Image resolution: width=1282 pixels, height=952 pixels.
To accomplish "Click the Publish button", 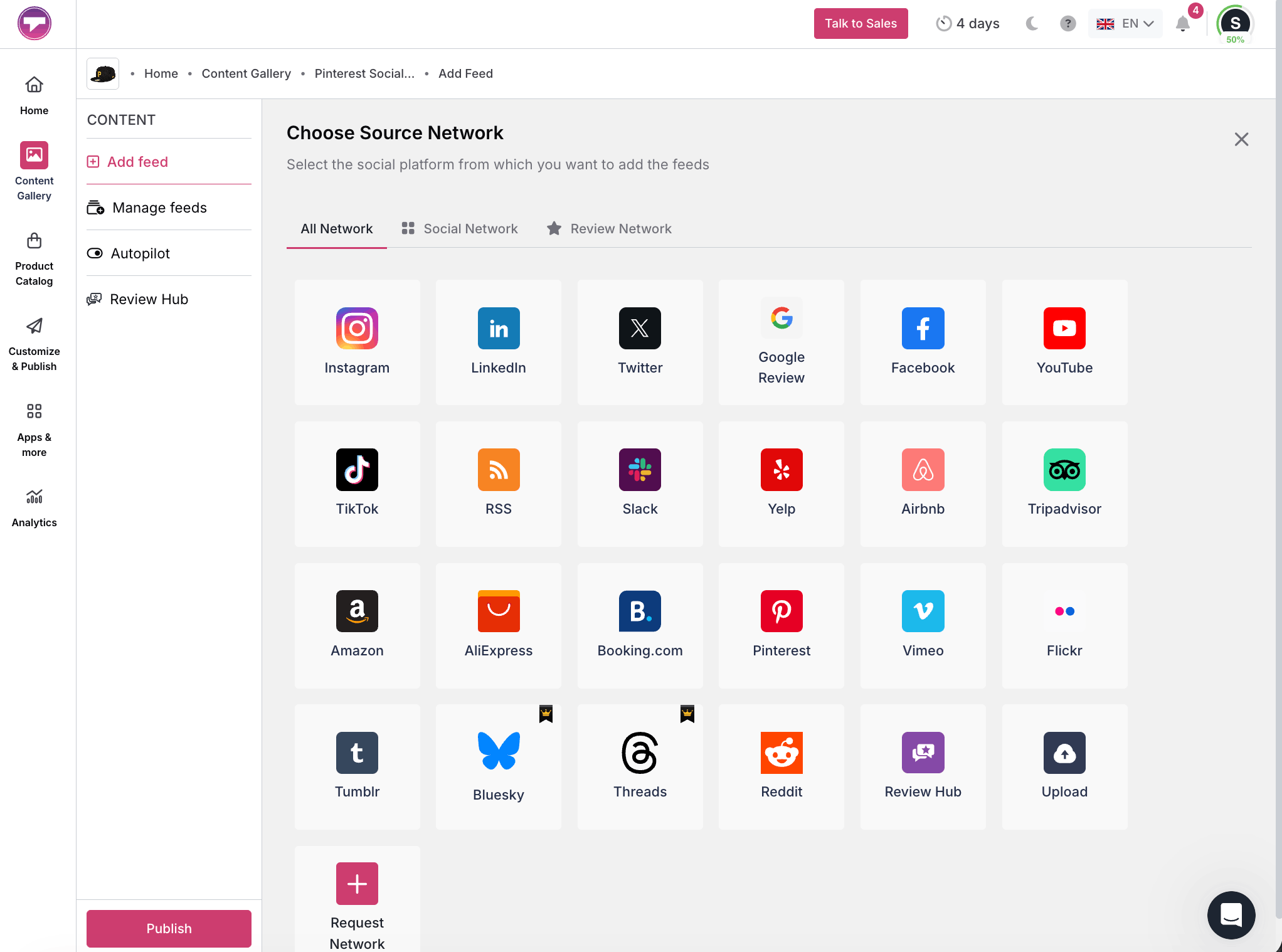I will [169, 929].
